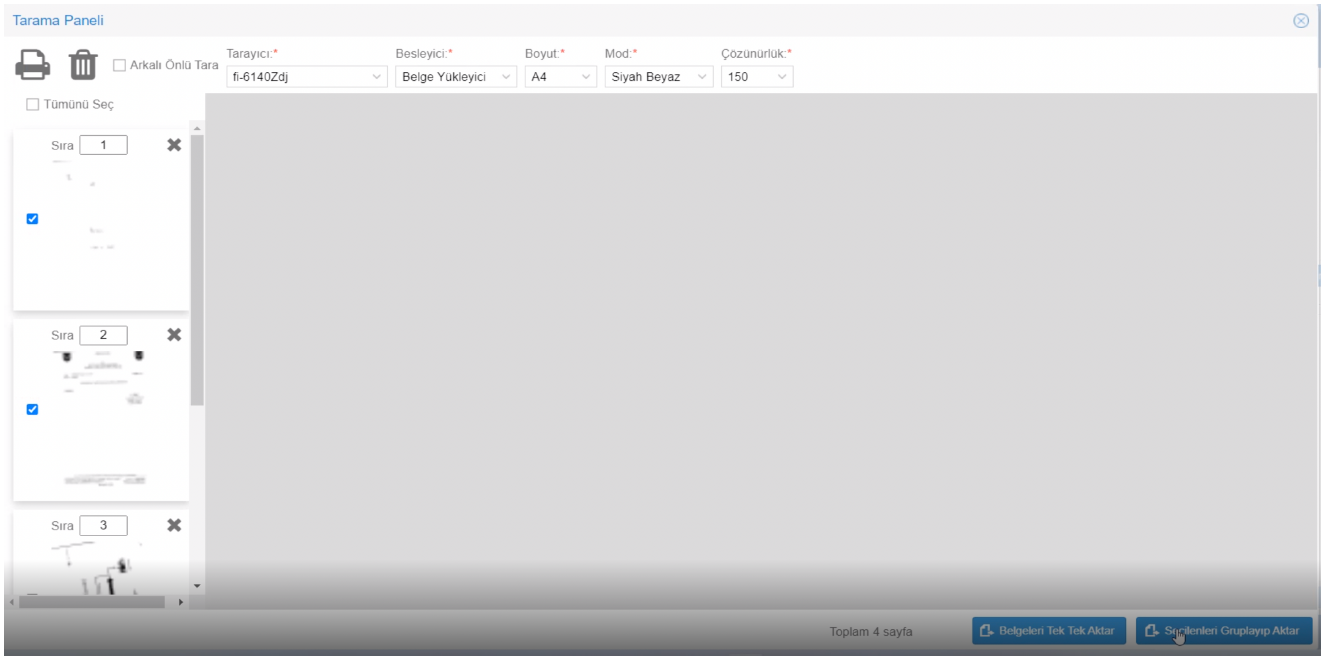Click the printer scan icon
1328x668 pixels.
[32, 66]
